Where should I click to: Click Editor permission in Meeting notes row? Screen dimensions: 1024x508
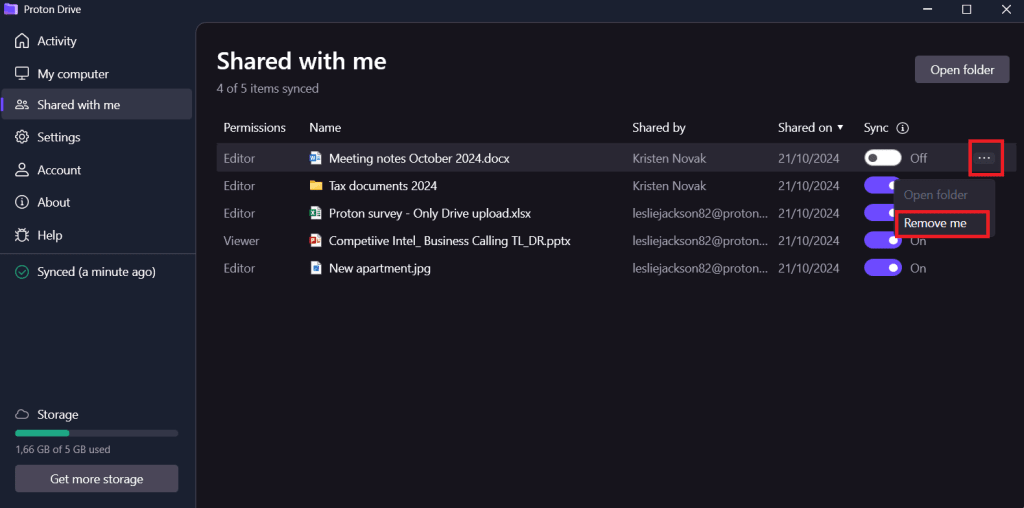pos(239,158)
